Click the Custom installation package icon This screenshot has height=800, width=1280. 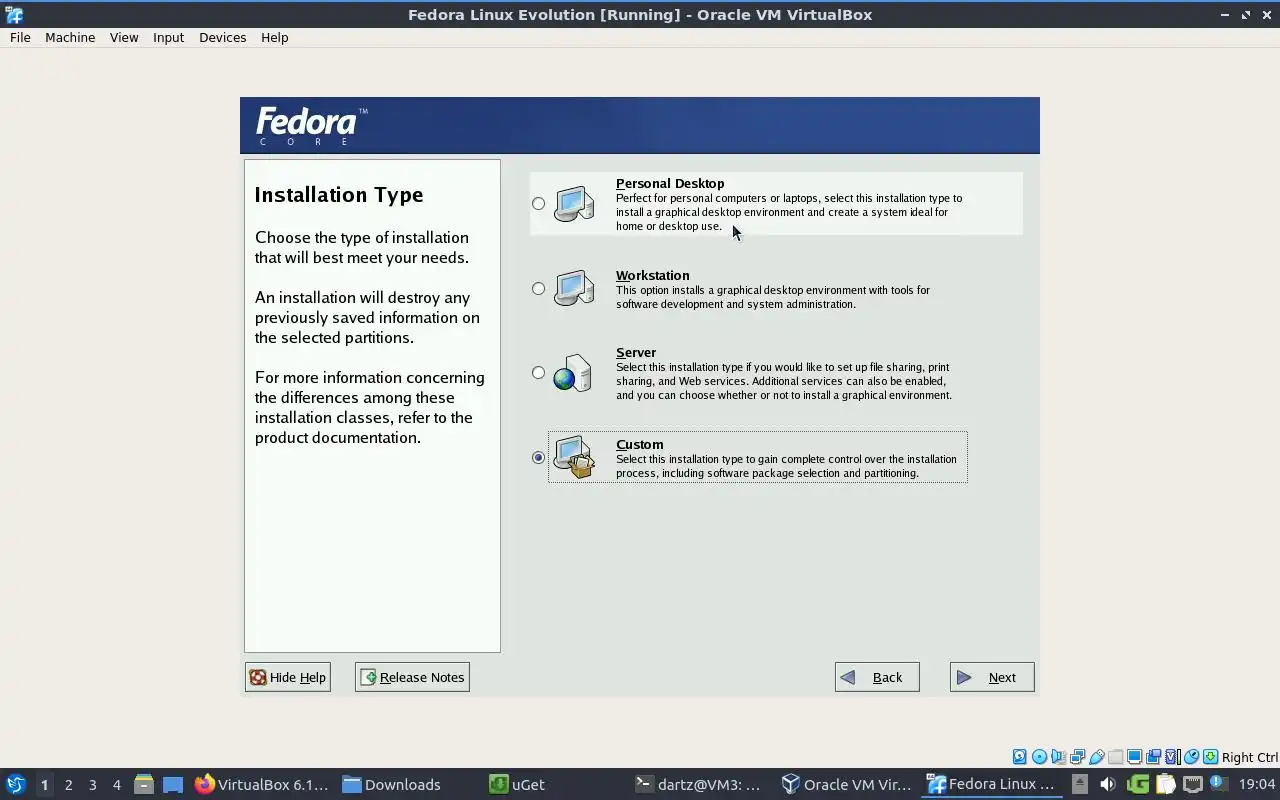tap(574, 457)
